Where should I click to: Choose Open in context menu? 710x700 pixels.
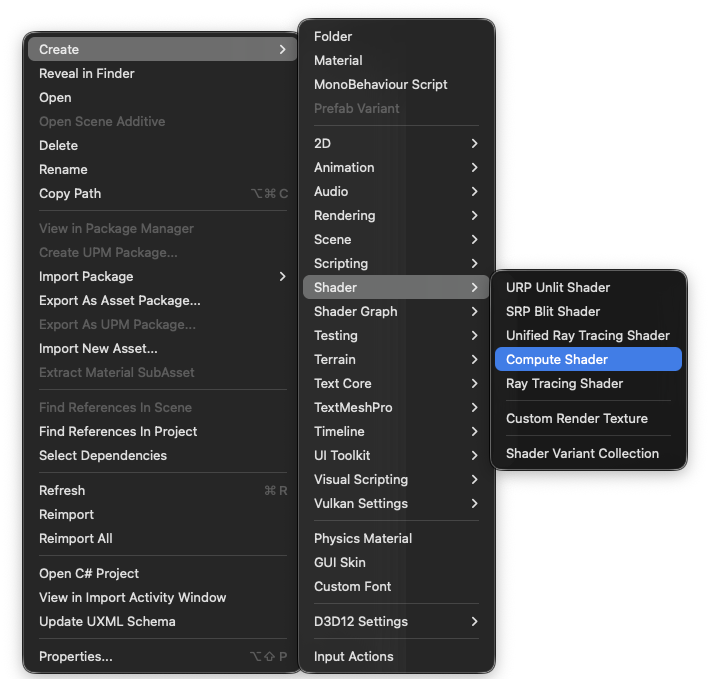click(x=162, y=97)
